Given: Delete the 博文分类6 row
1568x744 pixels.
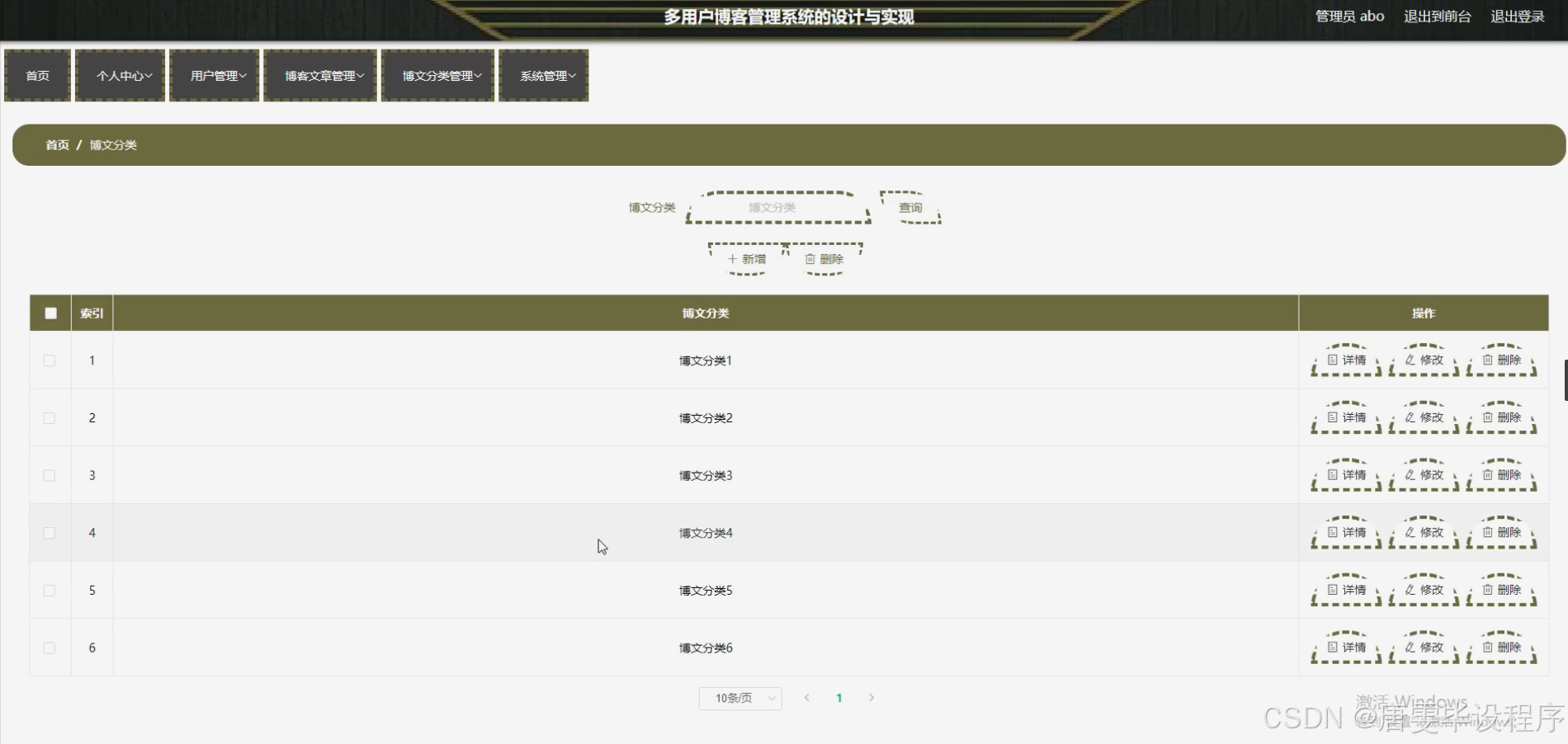Looking at the screenshot, I should [1501, 647].
